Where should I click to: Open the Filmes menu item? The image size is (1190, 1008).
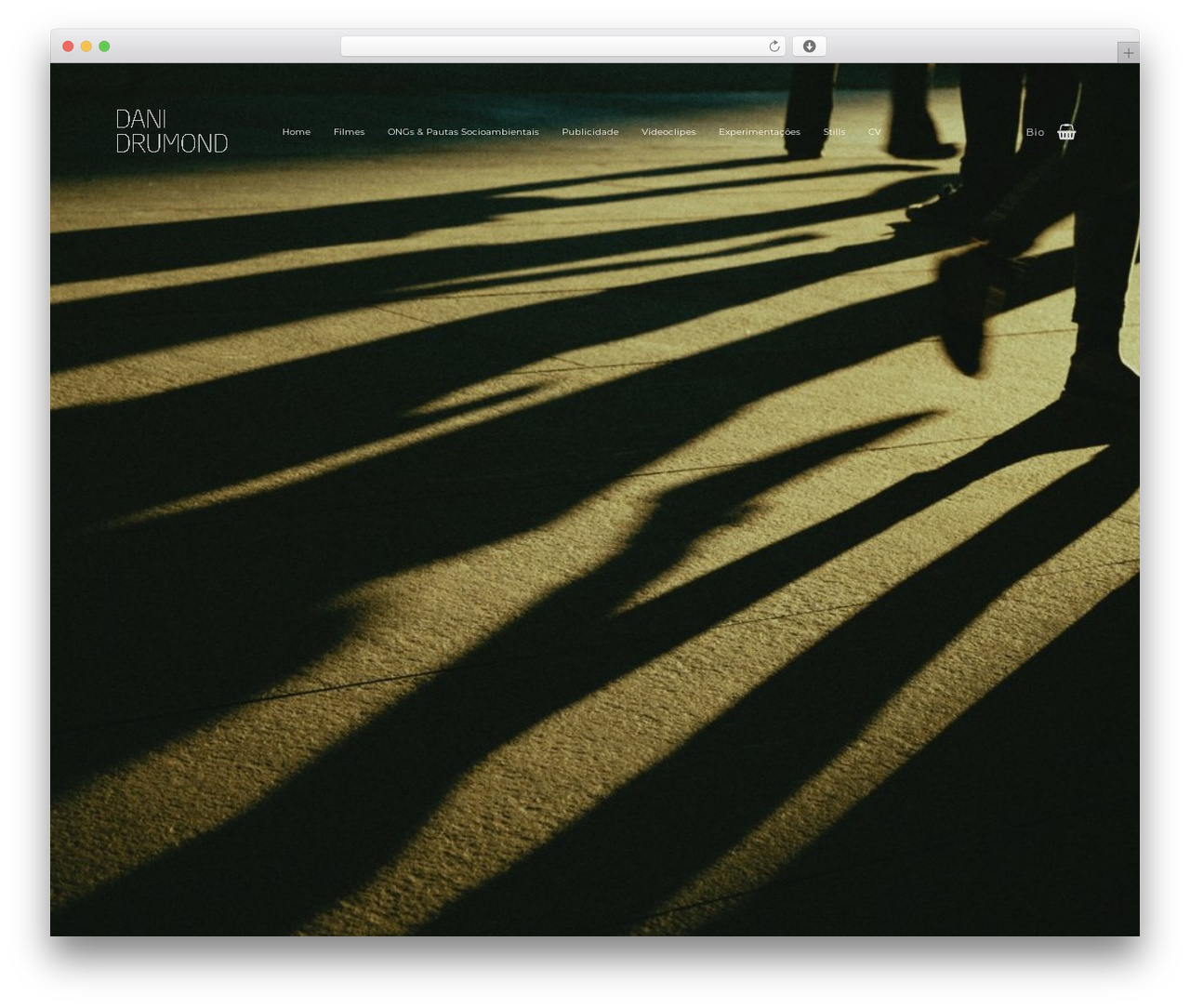tap(349, 132)
